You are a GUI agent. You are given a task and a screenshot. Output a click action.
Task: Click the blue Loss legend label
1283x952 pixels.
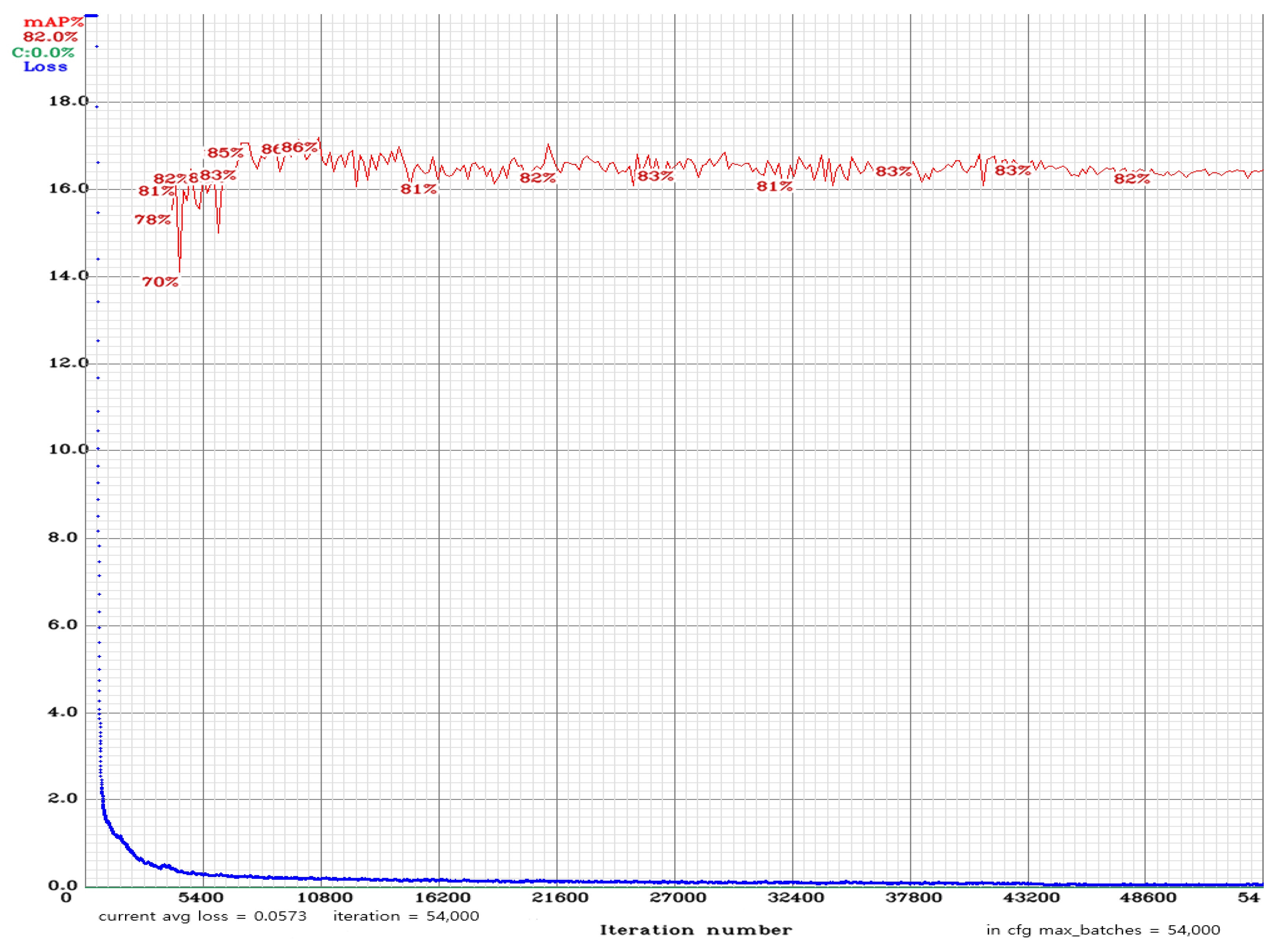[45, 66]
